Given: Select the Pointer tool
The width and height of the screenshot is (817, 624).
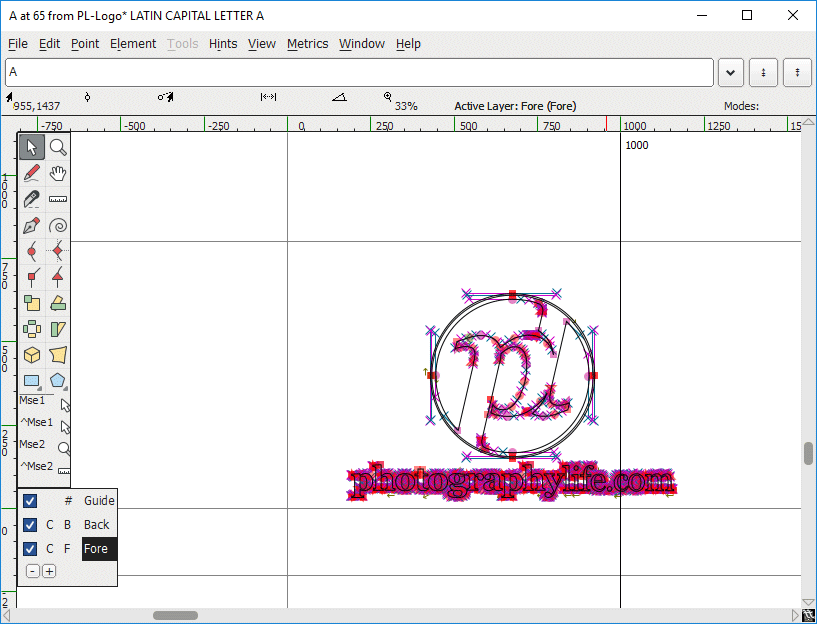Looking at the screenshot, I should click(x=32, y=147).
